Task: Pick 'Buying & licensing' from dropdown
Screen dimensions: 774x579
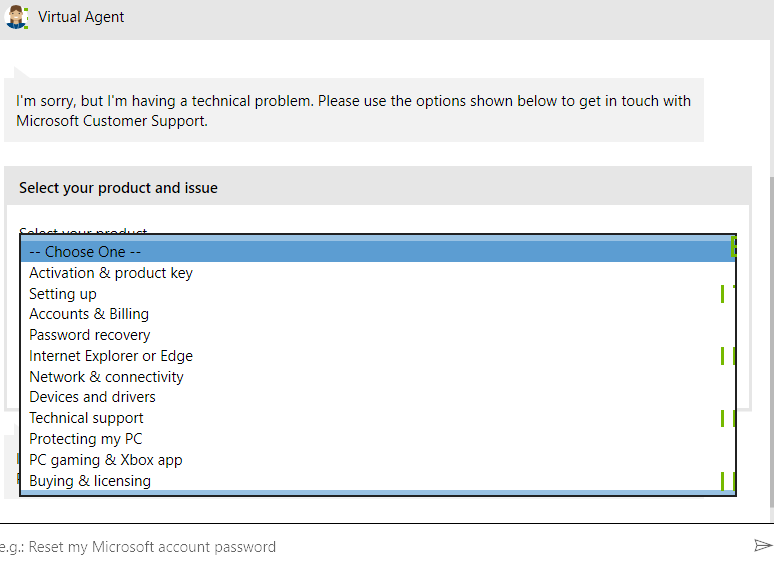Action: 378,480
